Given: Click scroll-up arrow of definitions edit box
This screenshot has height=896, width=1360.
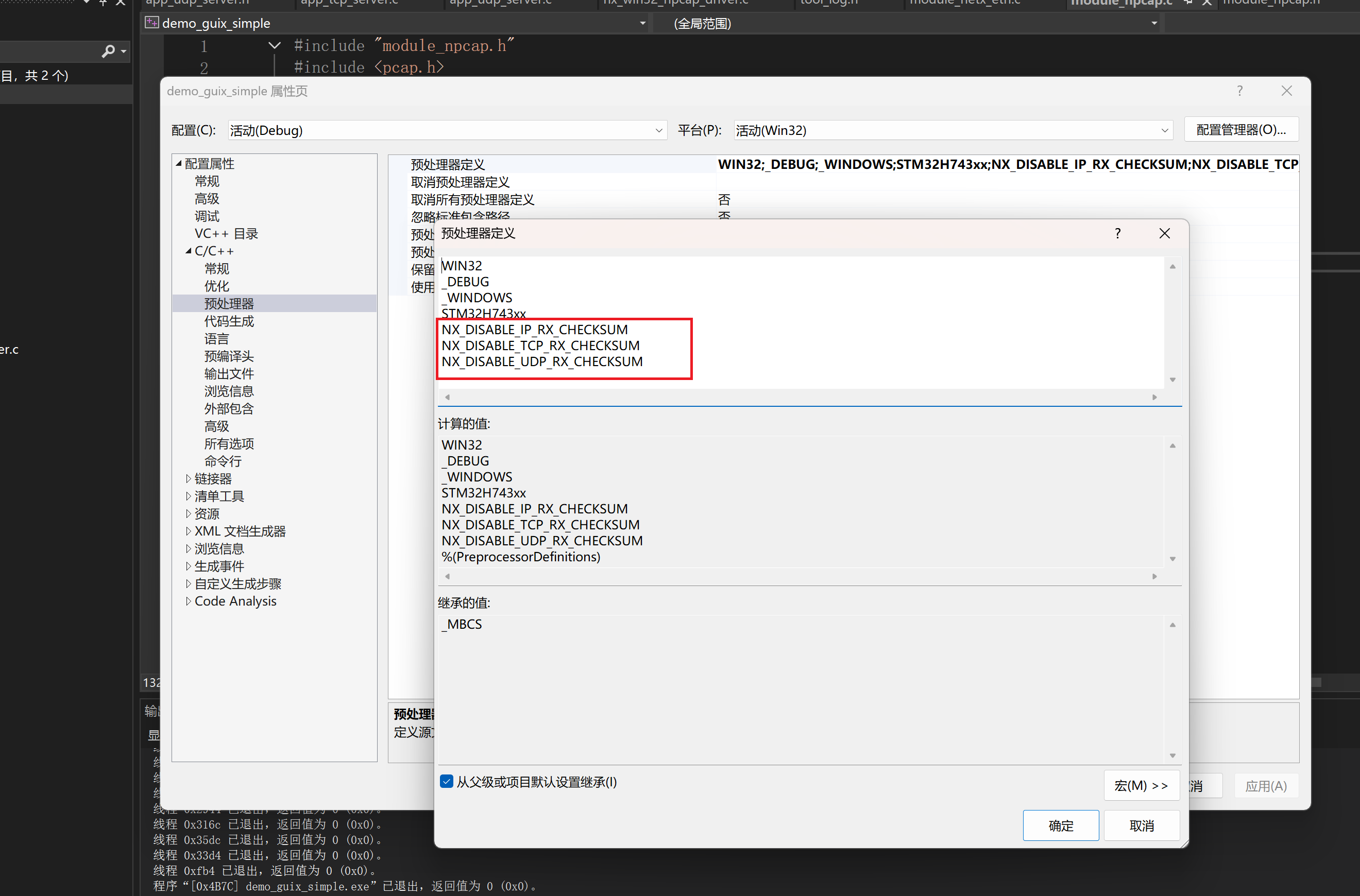Looking at the screenshot, I should coord(1172,267).
